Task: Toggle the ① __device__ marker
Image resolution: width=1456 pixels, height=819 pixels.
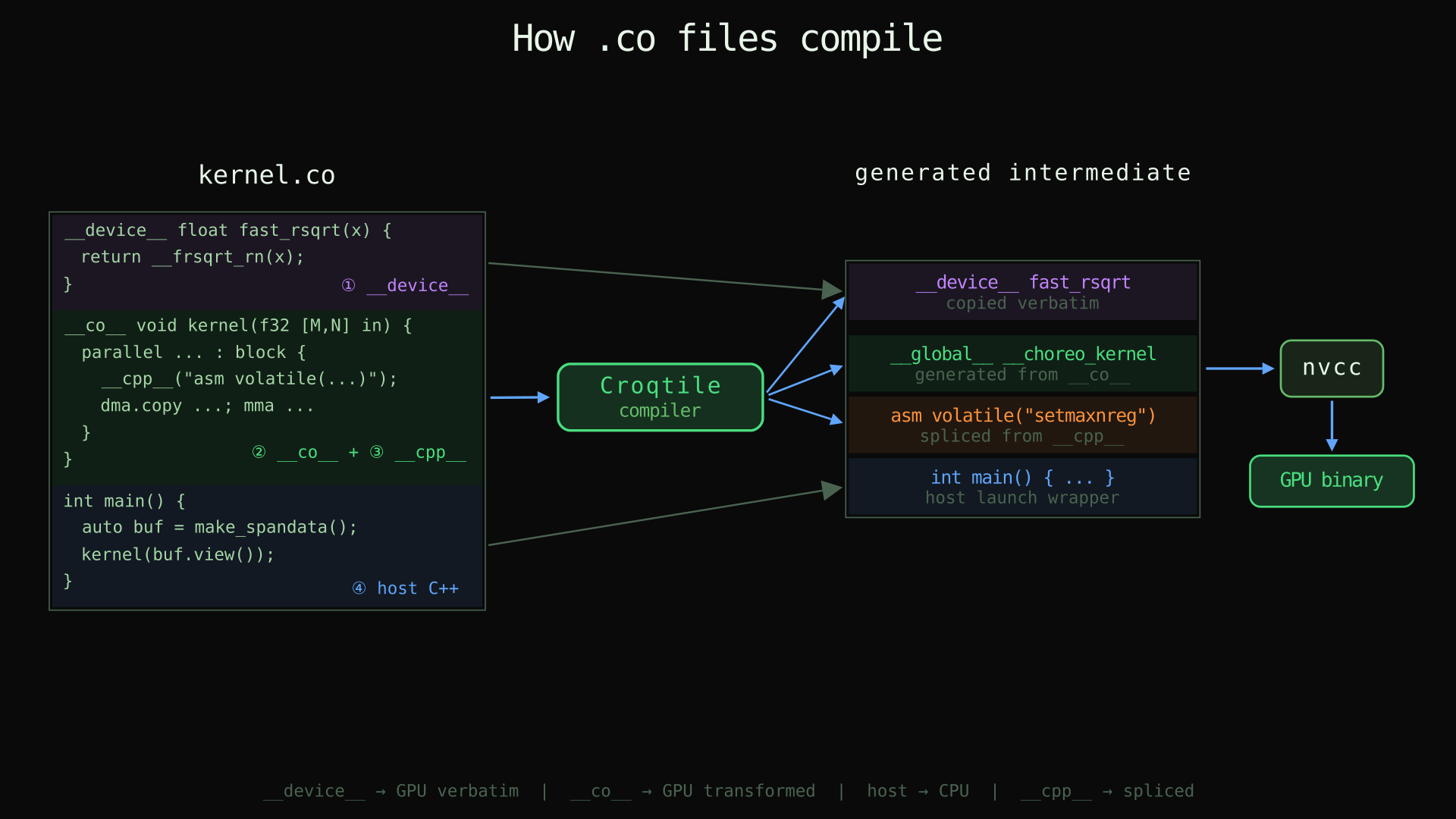Action: coord(406,285)
